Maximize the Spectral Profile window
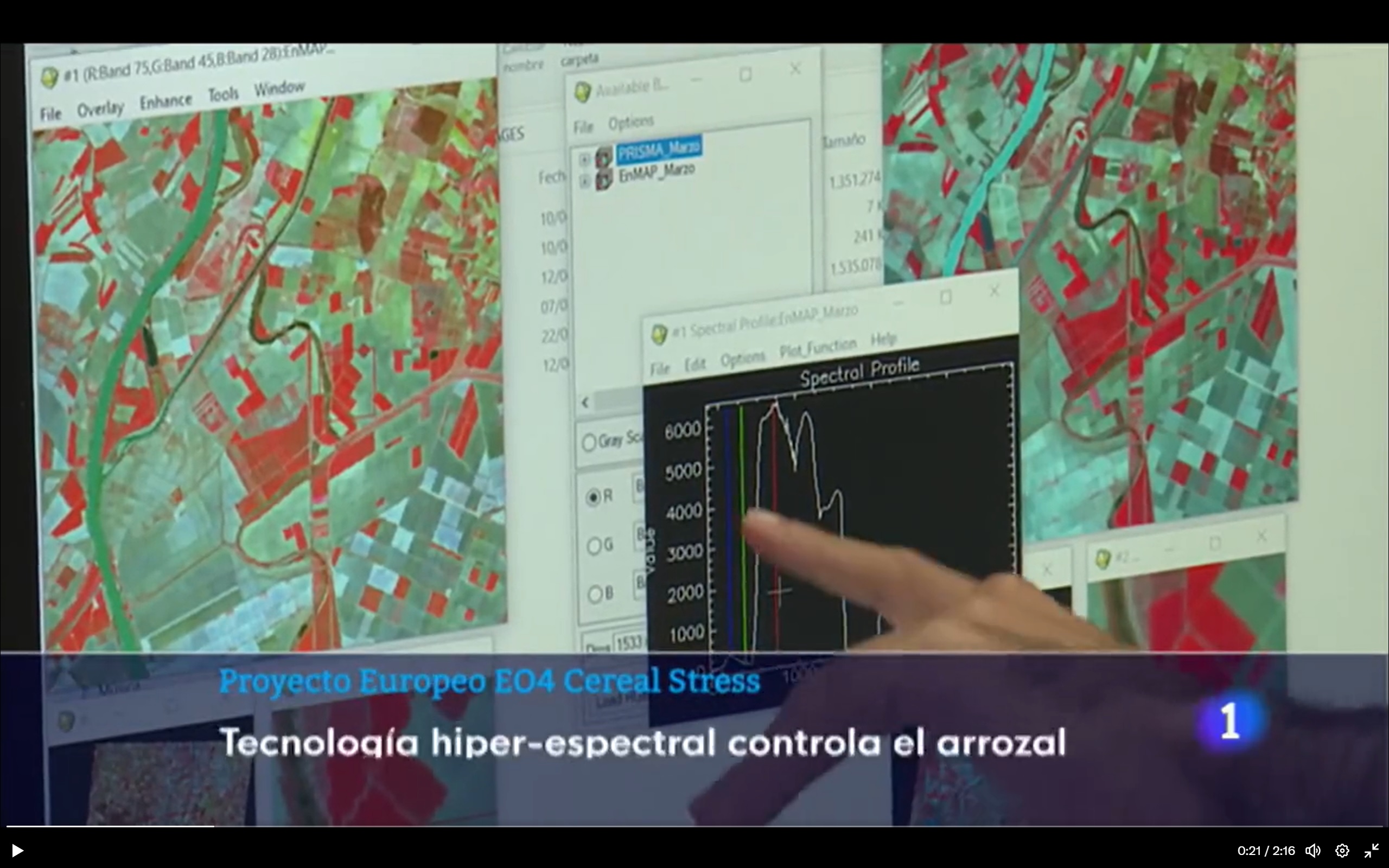1389x868 pixels. pyautogui.click(x=946, y=297)
